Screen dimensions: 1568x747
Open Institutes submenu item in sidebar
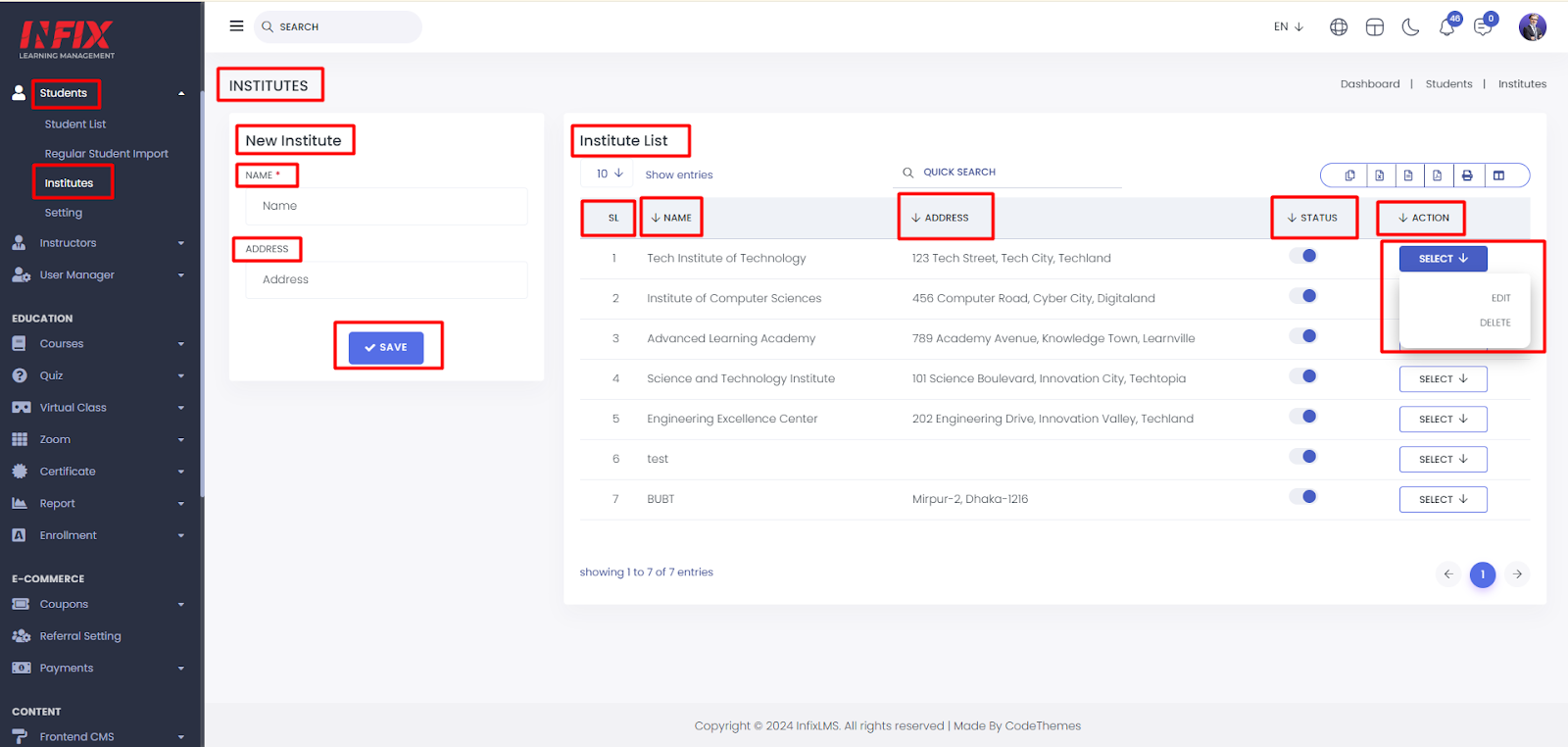[69, 183]
